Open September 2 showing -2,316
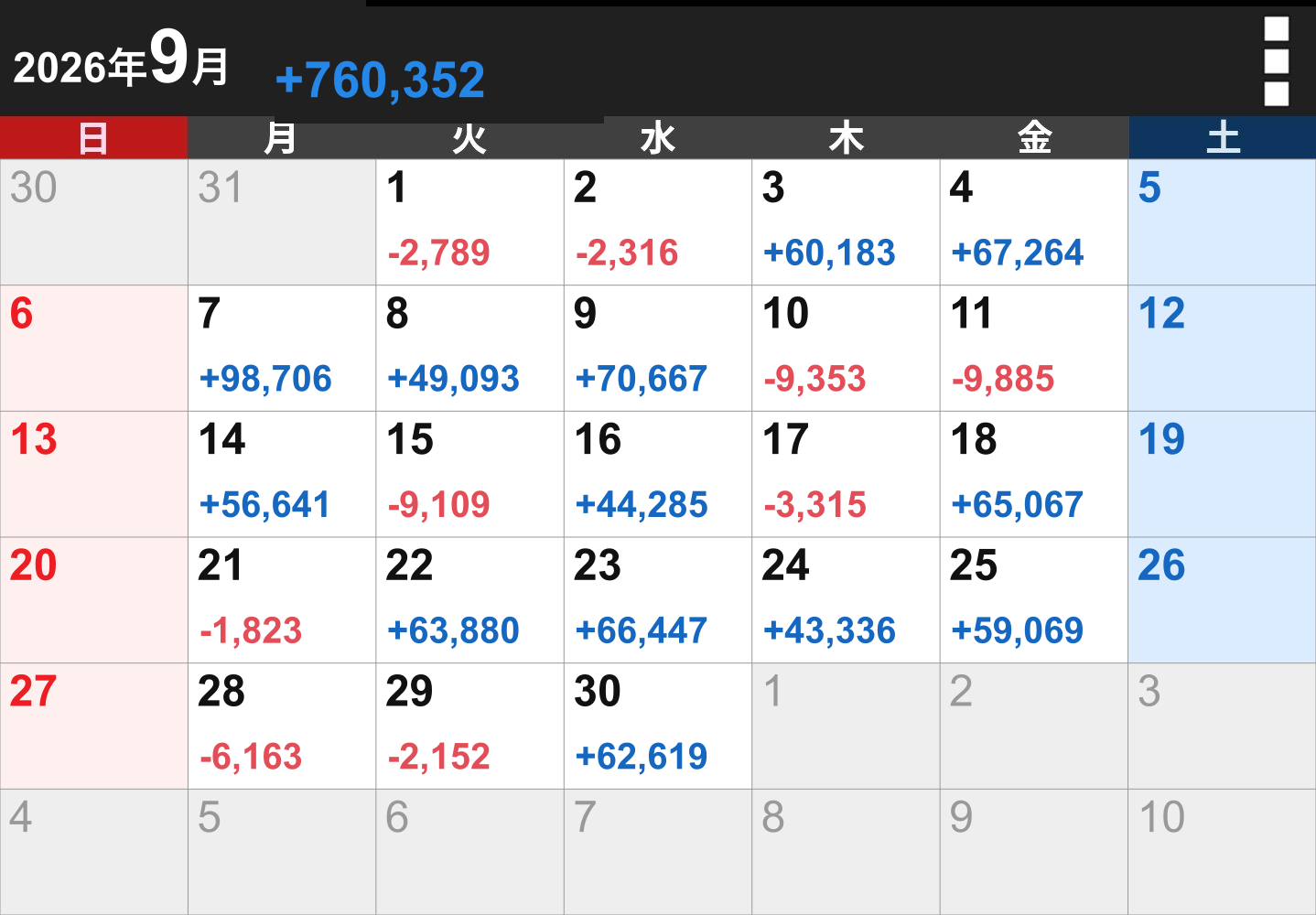The height and width of the screenshot is (915, 1316). click(x=658, y=222)
